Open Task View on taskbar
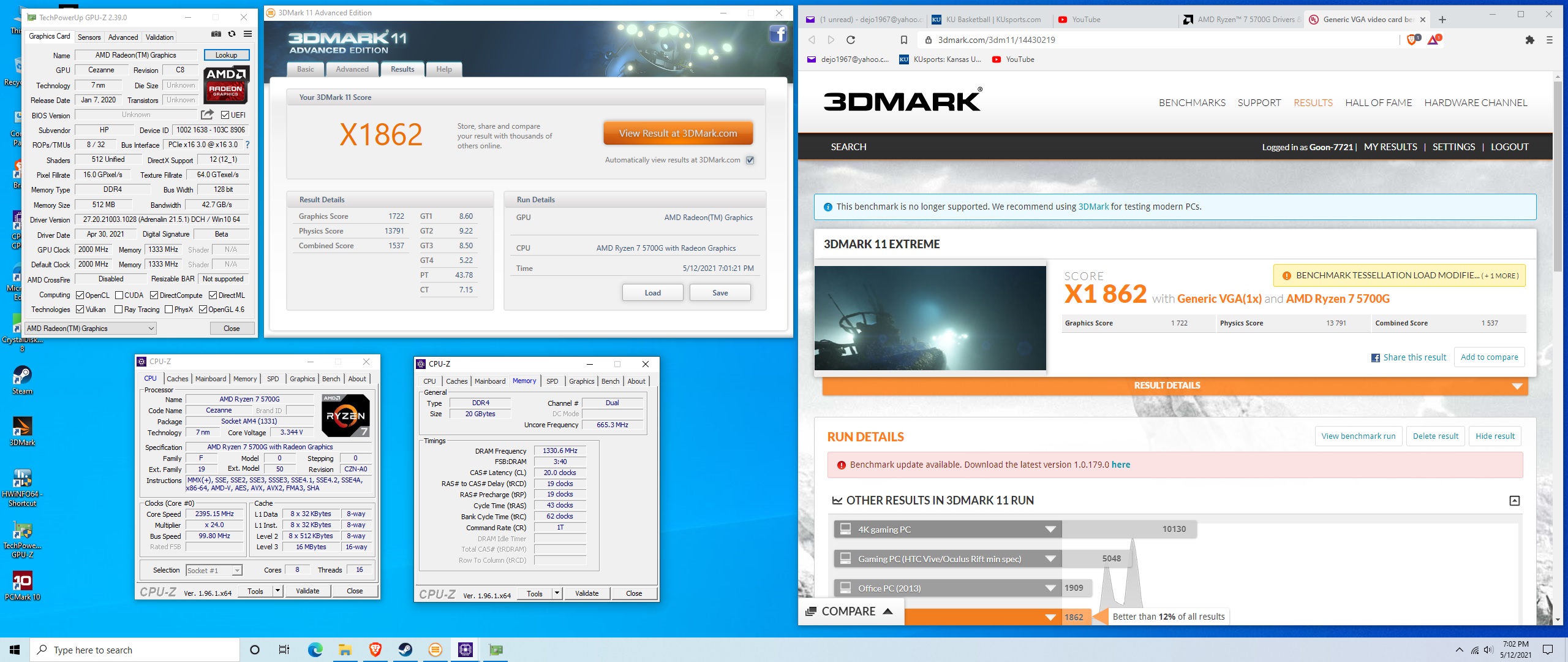1568x662 pixels. (x=284, y=650)
